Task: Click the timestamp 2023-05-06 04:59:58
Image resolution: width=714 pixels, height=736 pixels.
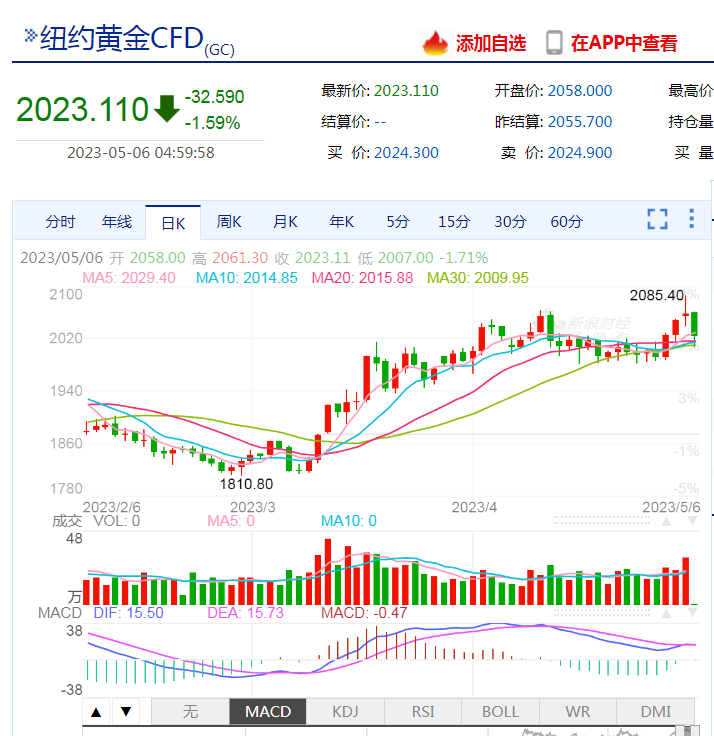Action: tap(140, 153)
